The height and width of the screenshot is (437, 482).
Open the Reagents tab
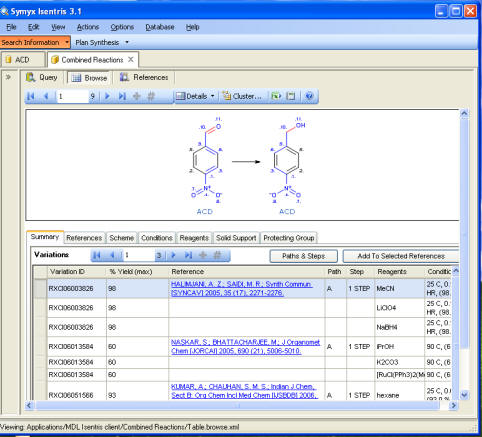point(194,238)
